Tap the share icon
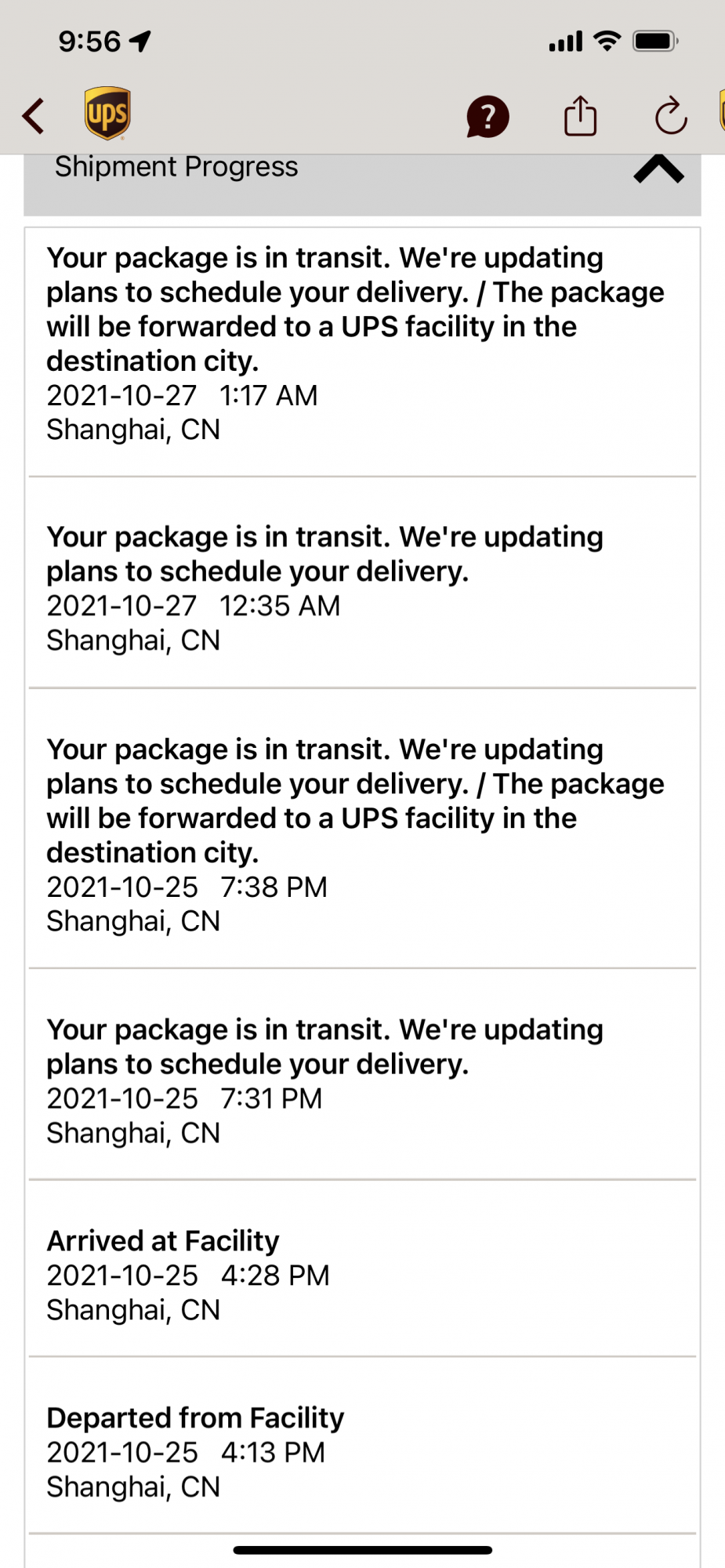The image size is (725, 1568). (580, 116)
